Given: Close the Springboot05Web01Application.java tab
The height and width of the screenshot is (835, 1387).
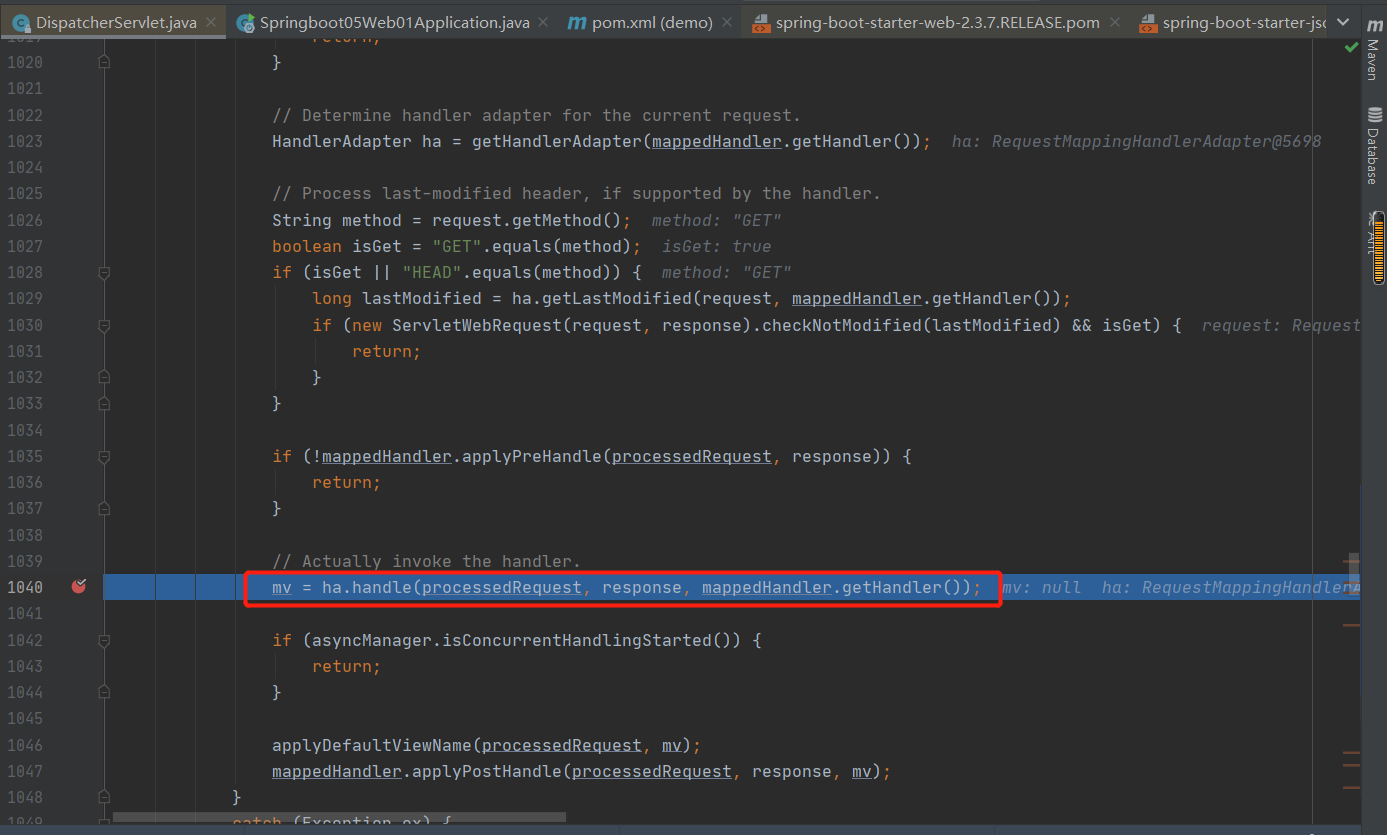Looking at the screenshot, I should [x=545, y=22].
